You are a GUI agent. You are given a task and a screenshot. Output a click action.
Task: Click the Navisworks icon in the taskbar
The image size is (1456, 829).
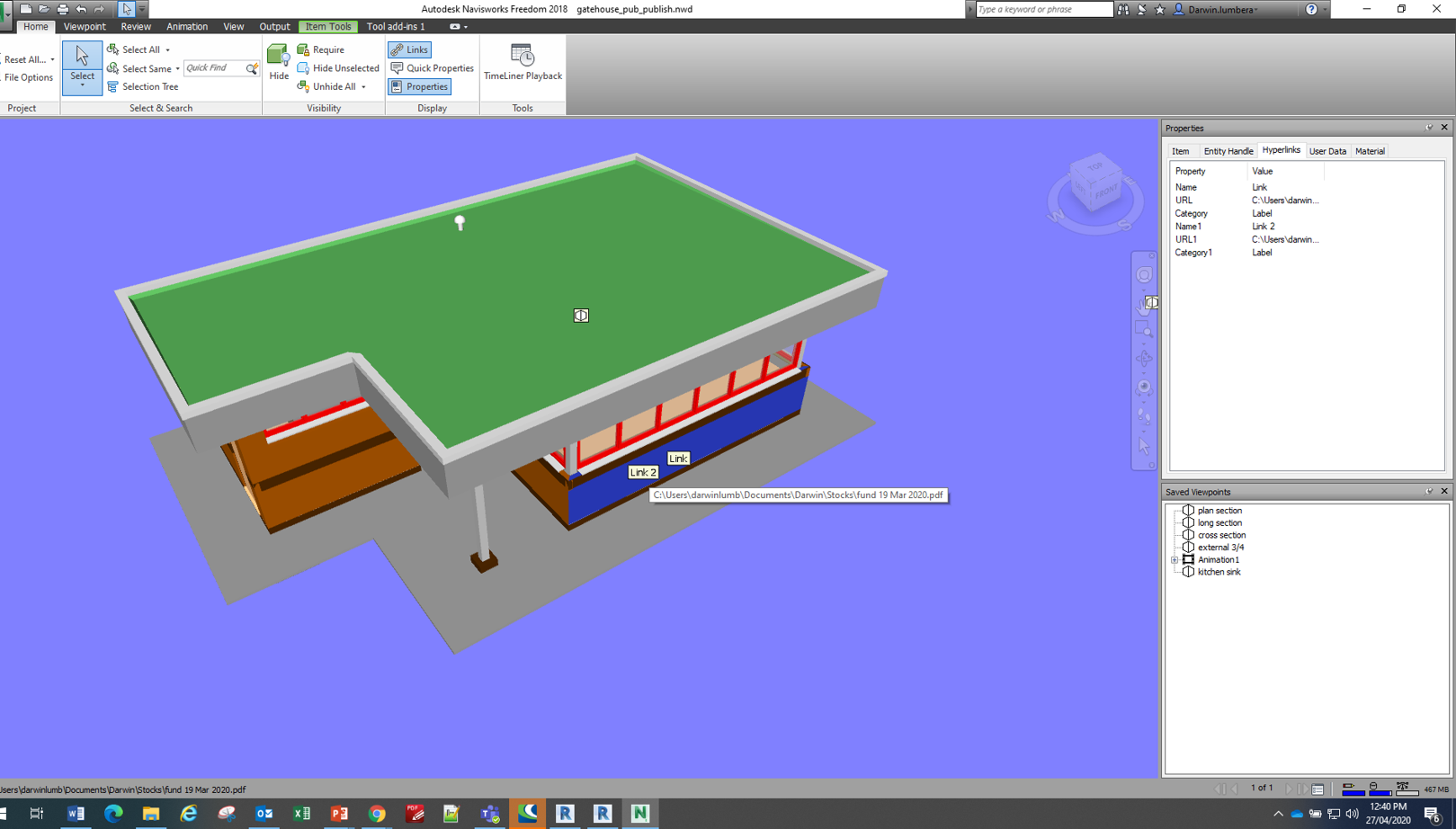pos(640,814)
